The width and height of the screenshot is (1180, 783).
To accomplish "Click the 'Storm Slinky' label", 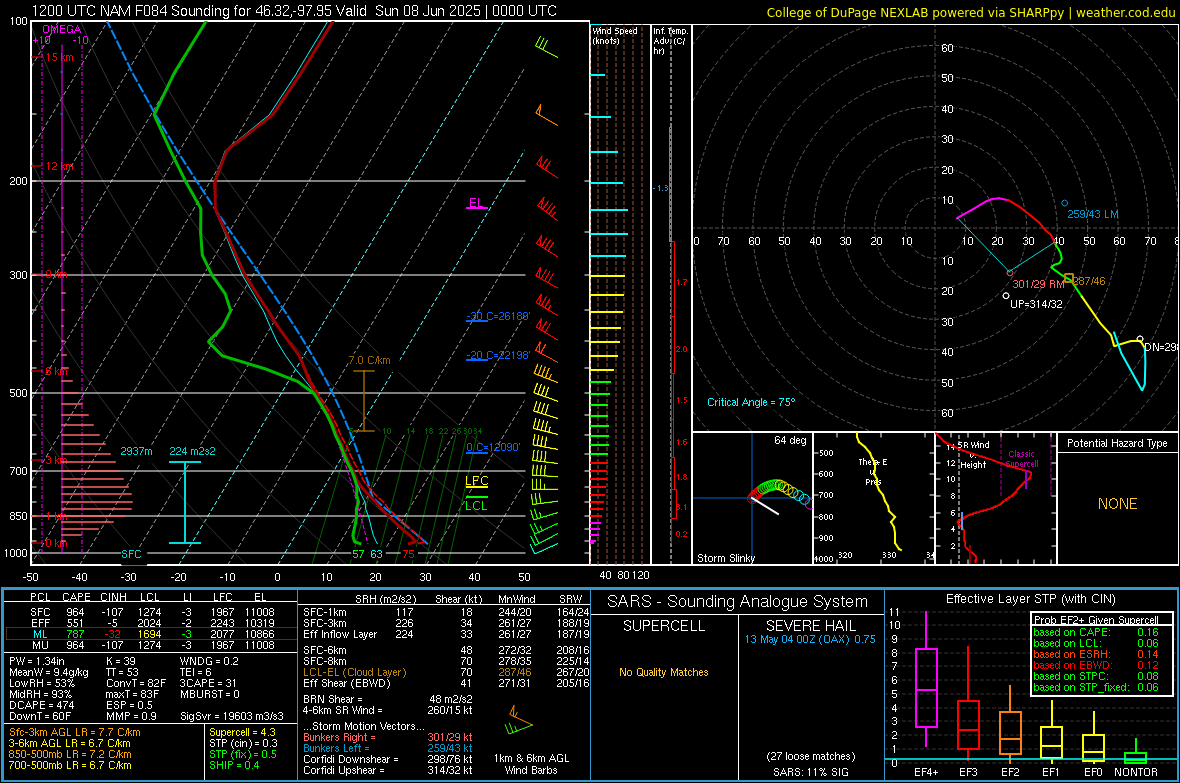I will [725, 558].
